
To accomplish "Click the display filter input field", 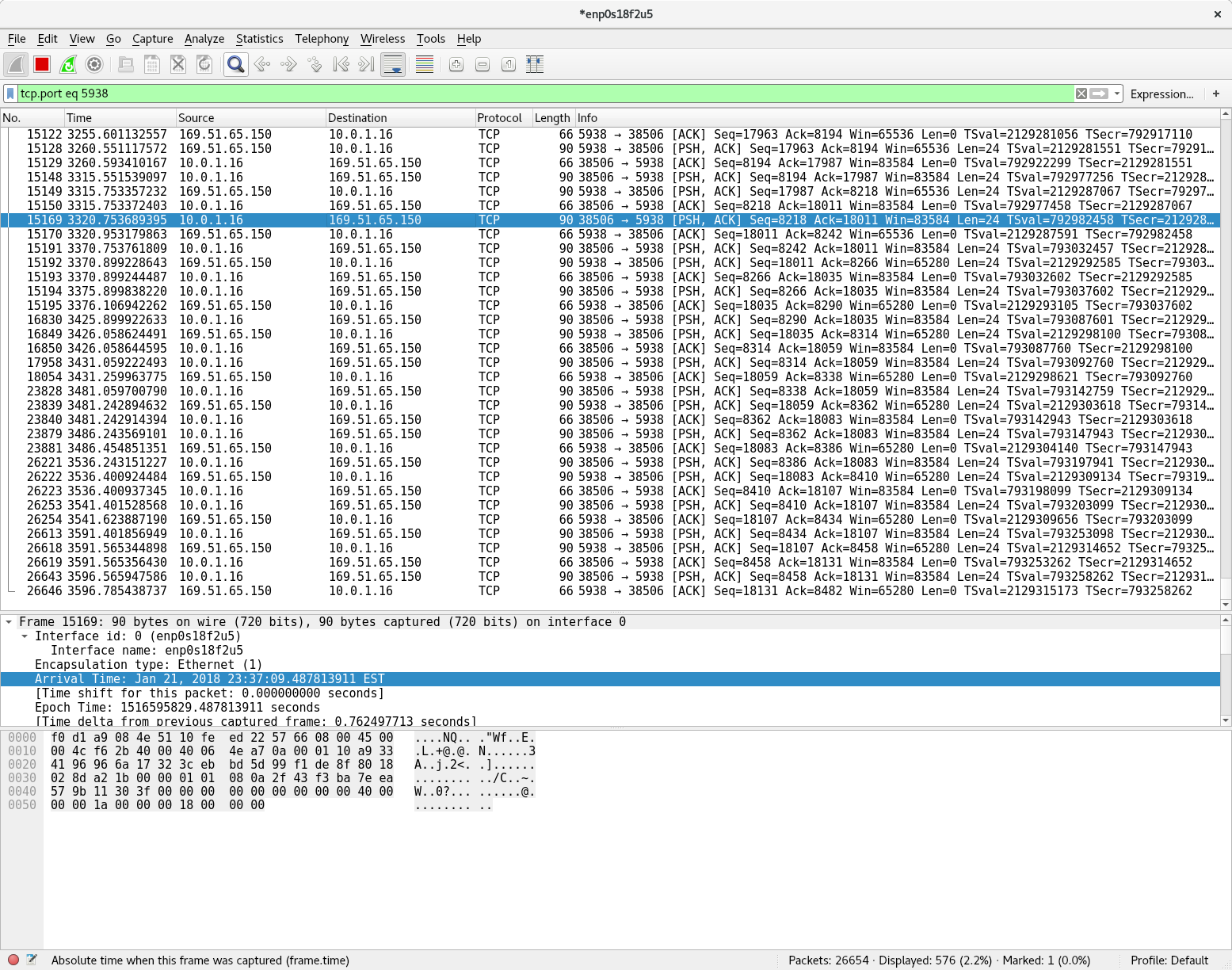I will click(x=545, y=94).
